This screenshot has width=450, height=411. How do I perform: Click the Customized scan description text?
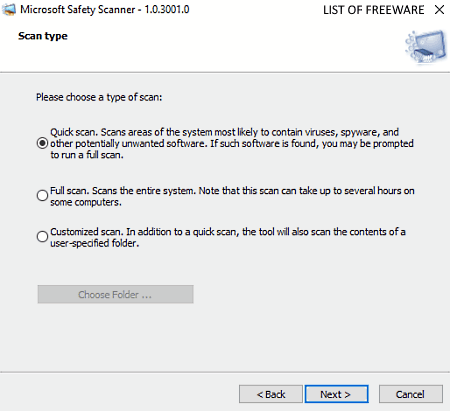coord(228,237)
